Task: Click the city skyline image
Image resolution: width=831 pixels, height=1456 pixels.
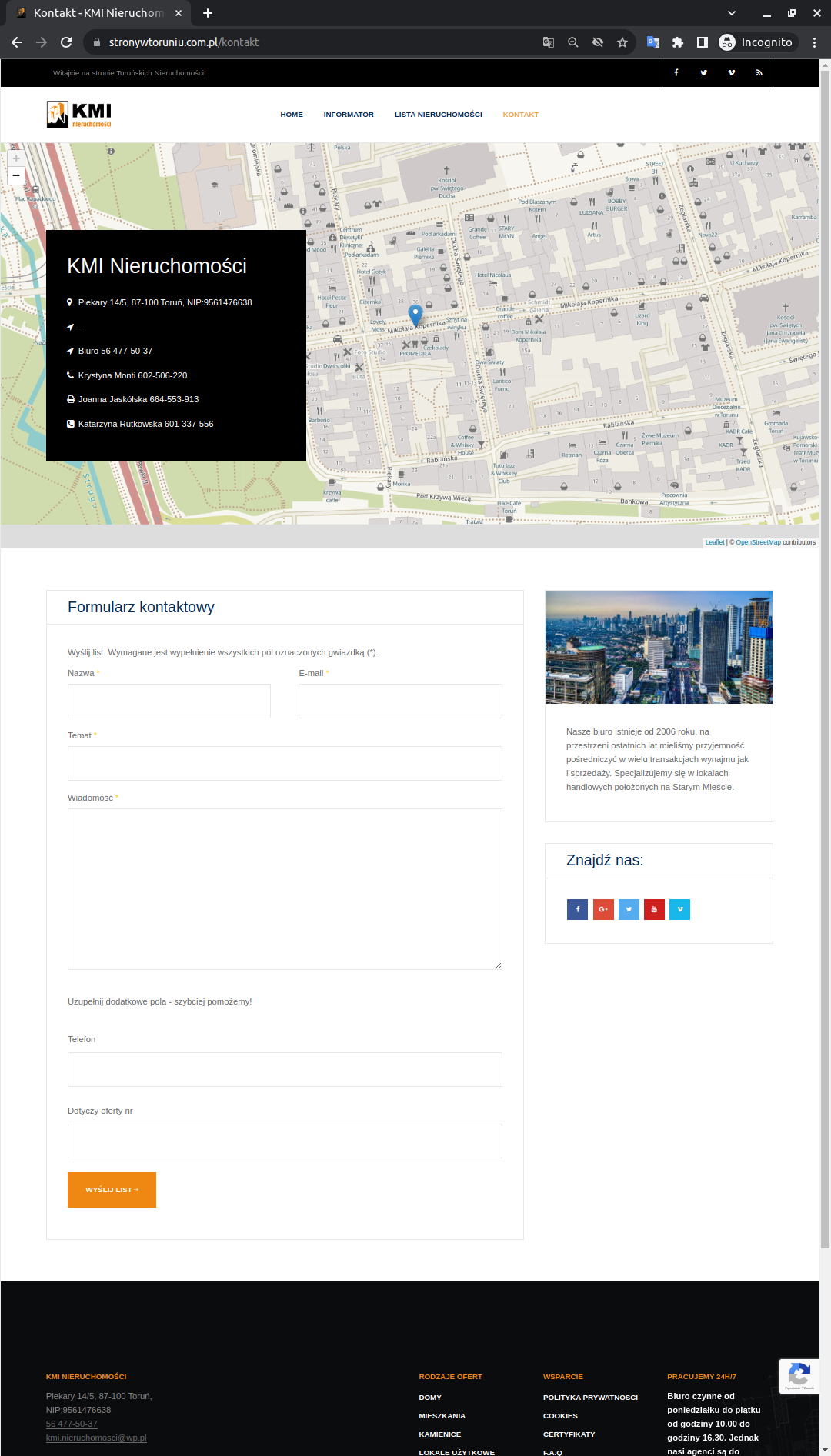Action: [x=659, y=647]
